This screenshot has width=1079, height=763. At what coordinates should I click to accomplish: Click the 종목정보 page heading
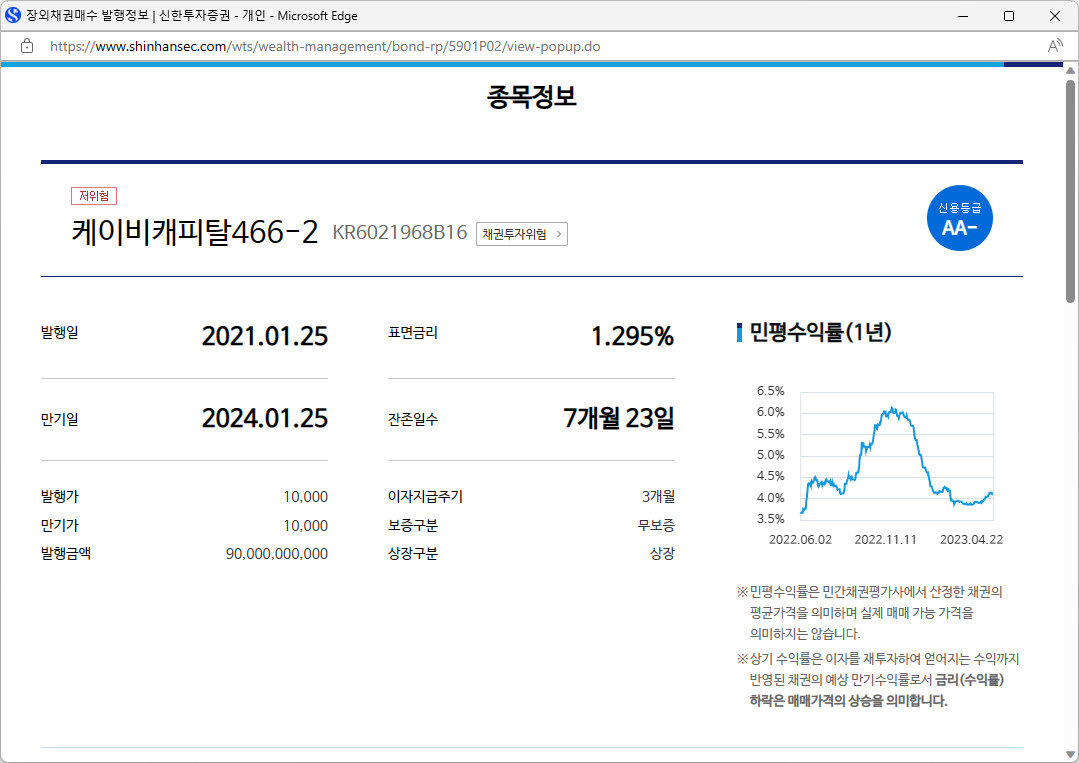point(531,96)
